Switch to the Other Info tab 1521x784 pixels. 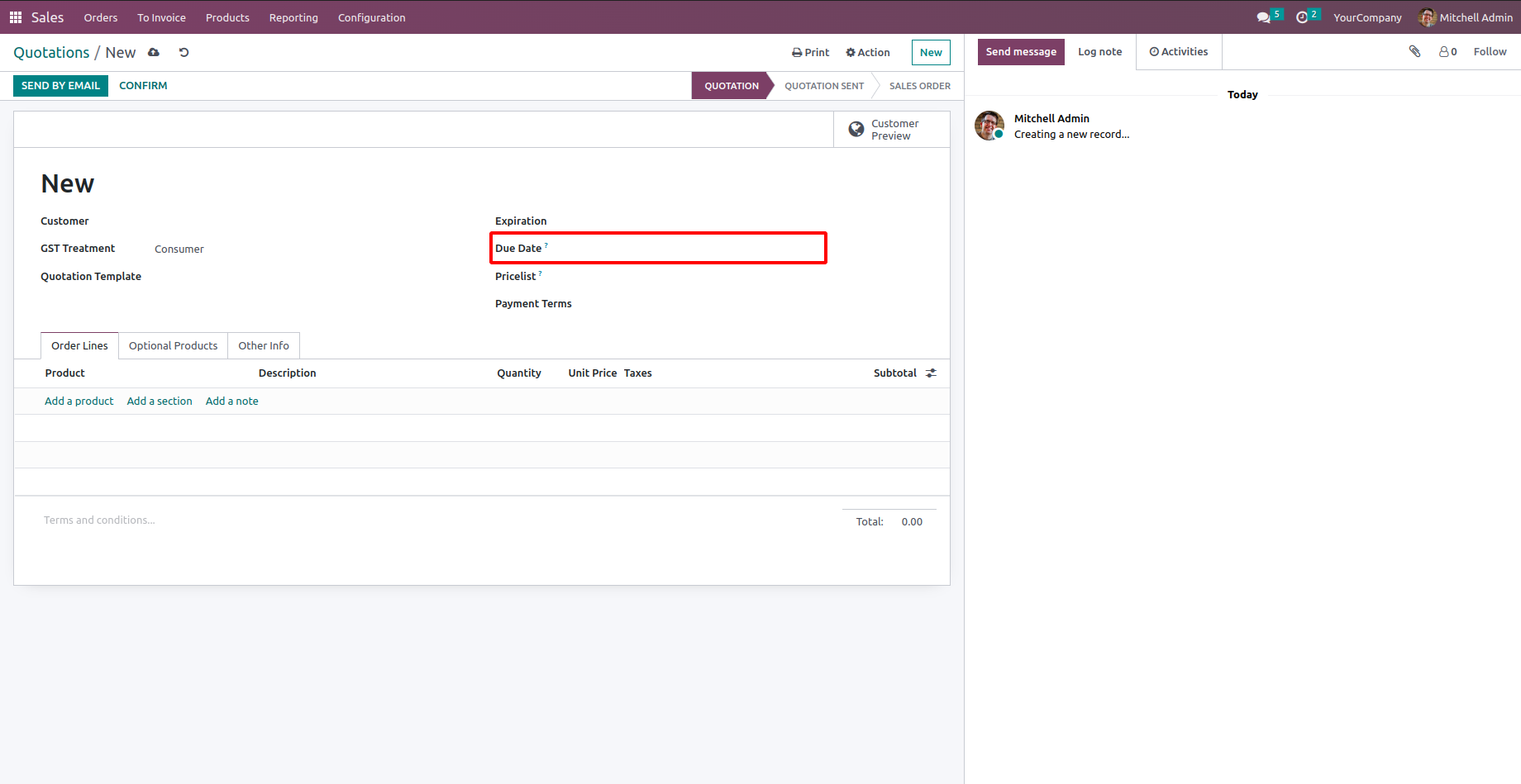click(x=264, y=345)
